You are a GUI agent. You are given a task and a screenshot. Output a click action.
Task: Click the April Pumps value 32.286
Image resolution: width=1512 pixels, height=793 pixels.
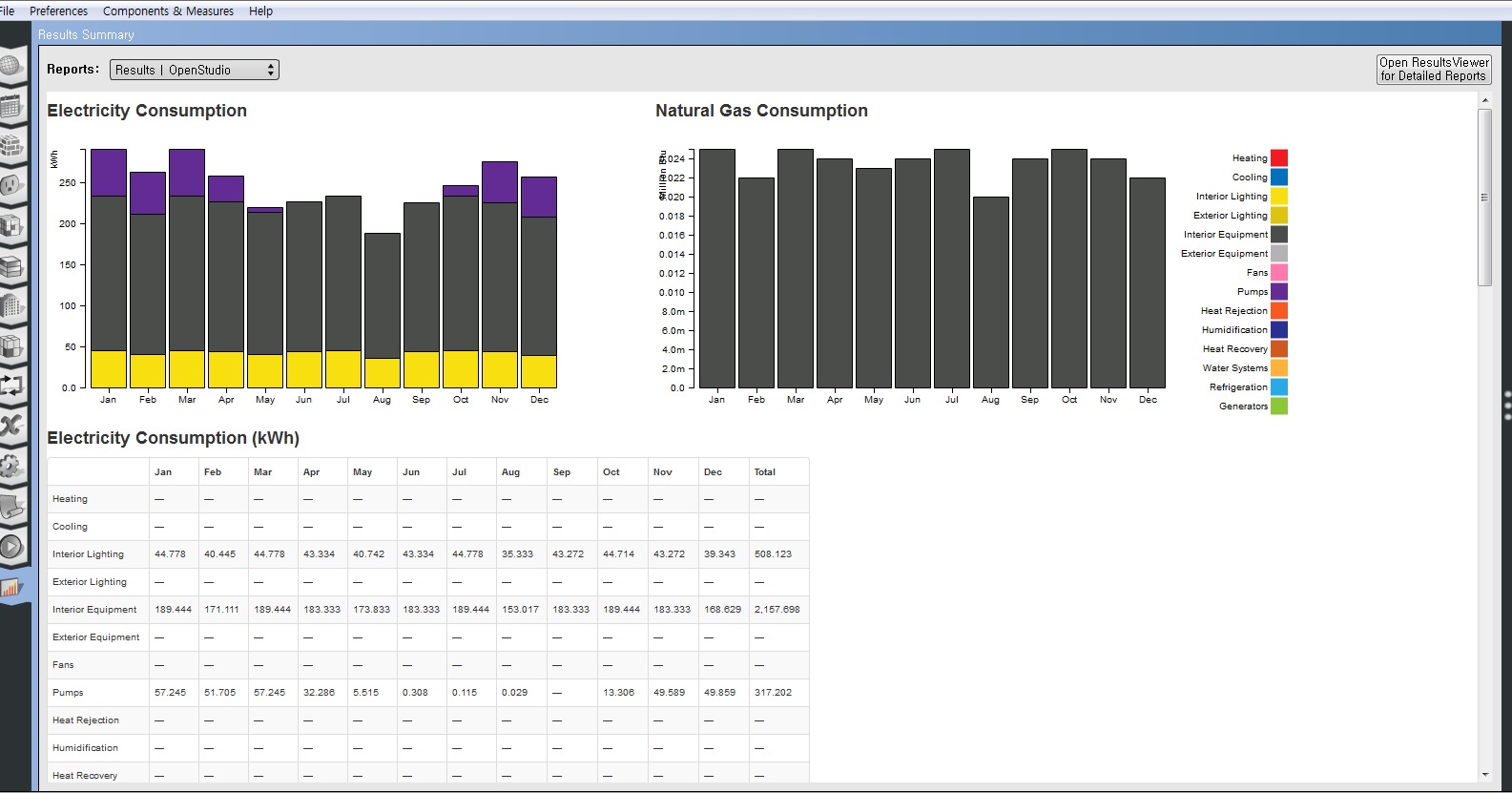tap(319, 693)
